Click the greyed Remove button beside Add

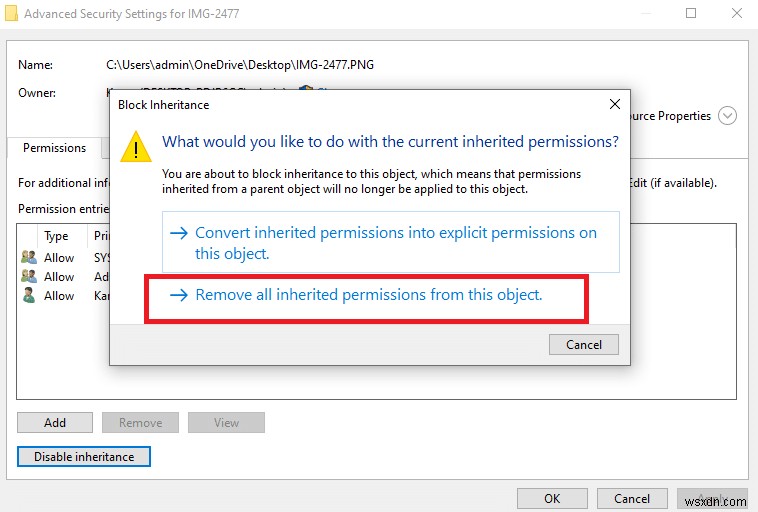click(140, 422)
